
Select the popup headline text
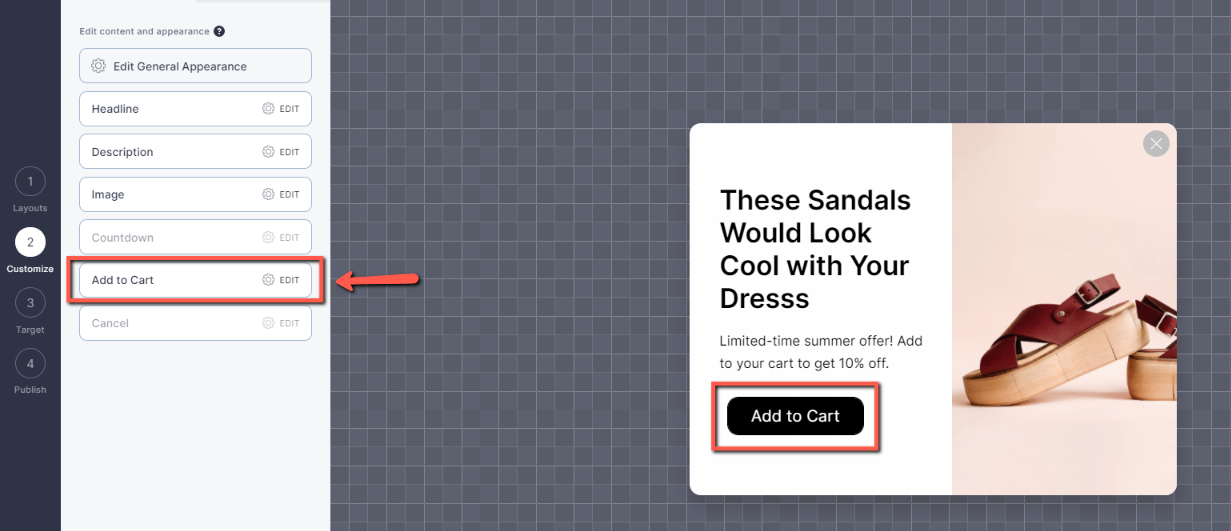pyautogui.click(x=815, y=249)
